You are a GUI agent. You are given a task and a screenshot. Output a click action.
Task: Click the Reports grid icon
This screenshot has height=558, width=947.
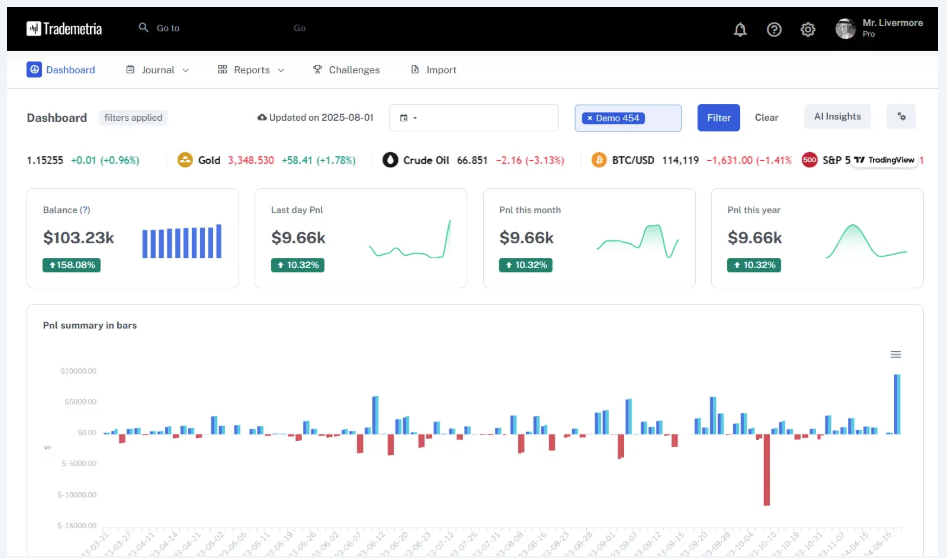coord(222,69)
